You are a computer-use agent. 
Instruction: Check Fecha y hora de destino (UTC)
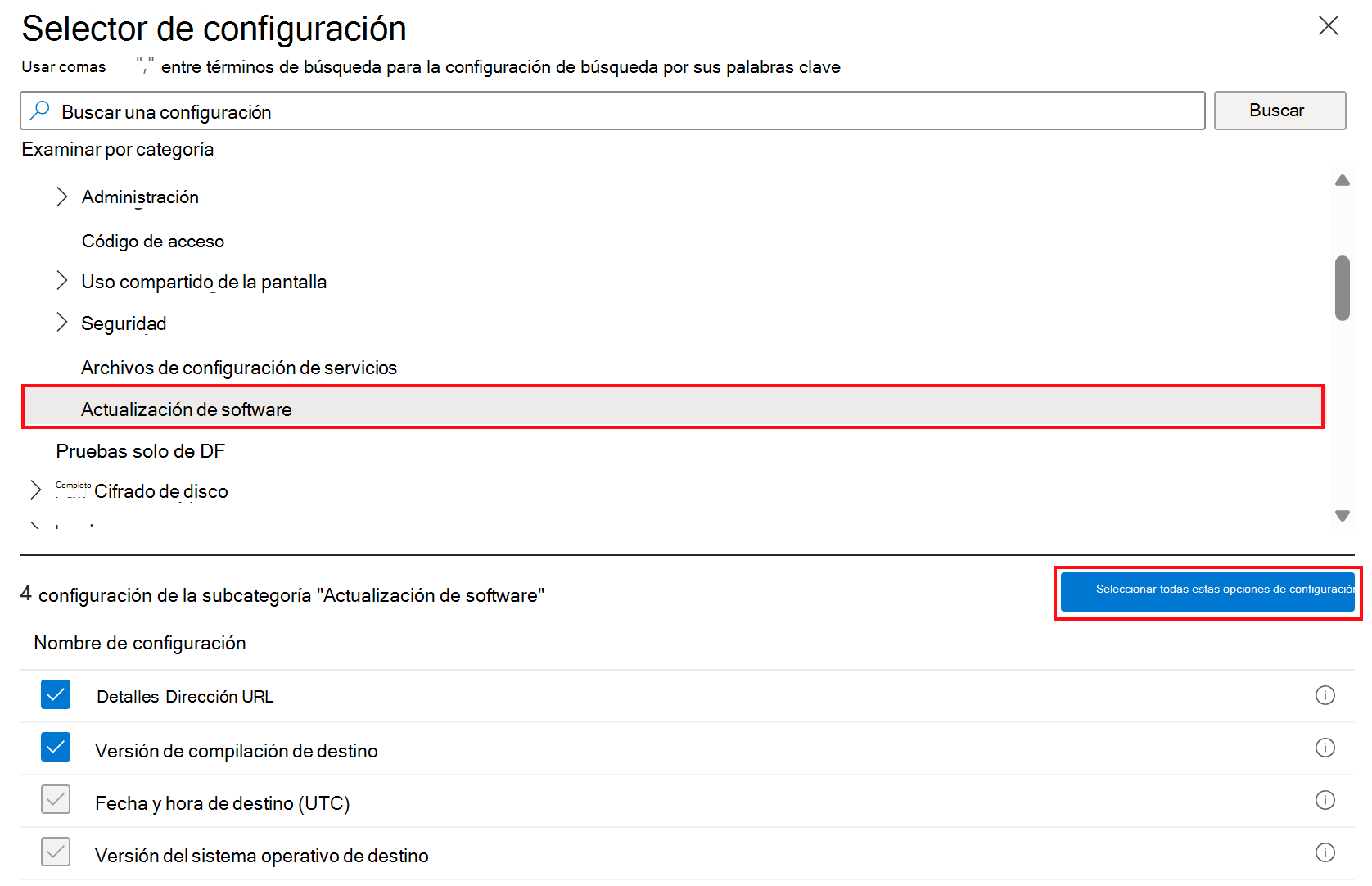[x=56, y=799]
